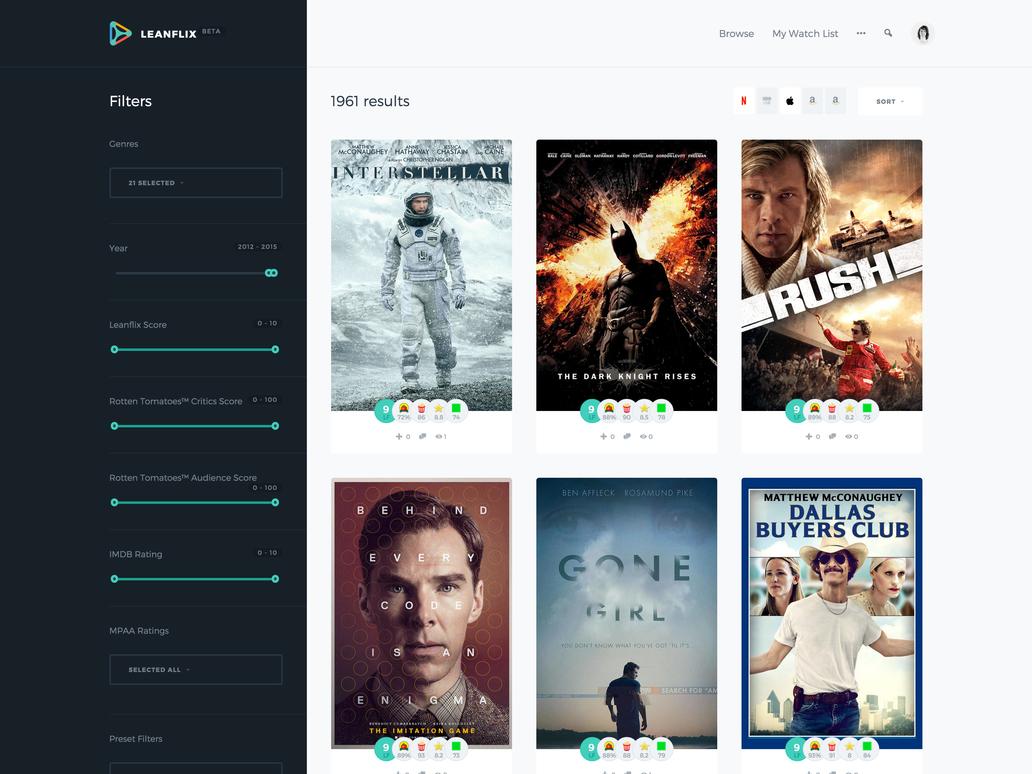This screenshot has width=1032, height=774.
Task: Open the Sort dropdown
Action: (x=890, y=101)
